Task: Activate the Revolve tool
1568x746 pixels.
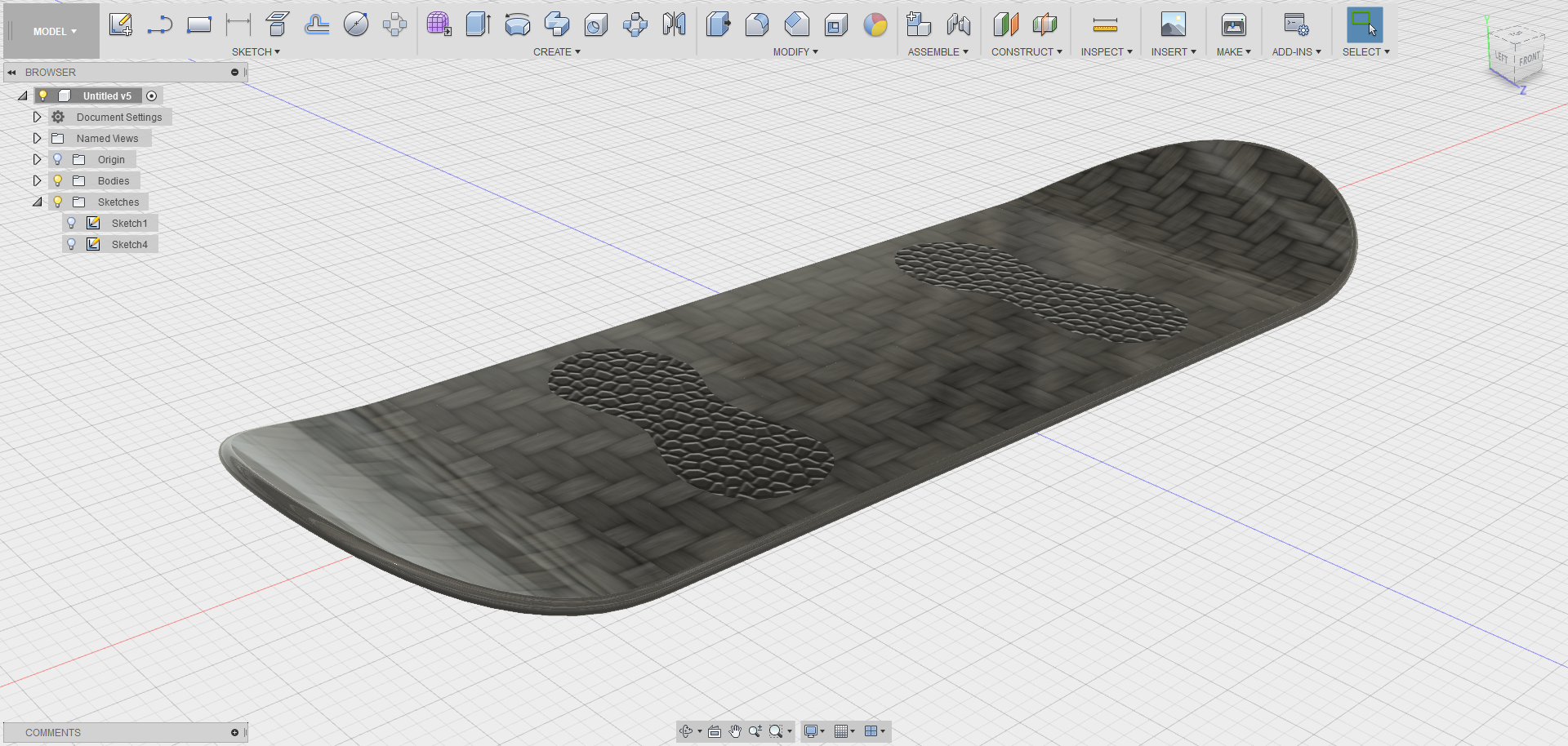Action: (x=518, y=24)
